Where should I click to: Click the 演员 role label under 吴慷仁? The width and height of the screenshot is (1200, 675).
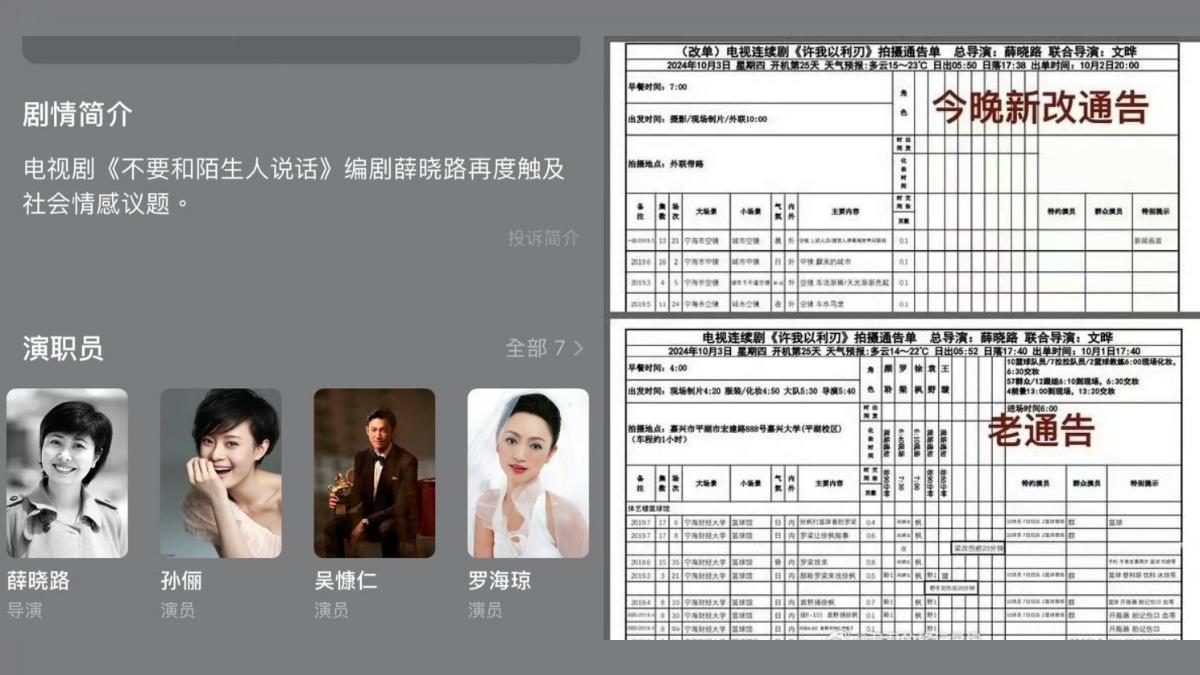click(332, 610)
